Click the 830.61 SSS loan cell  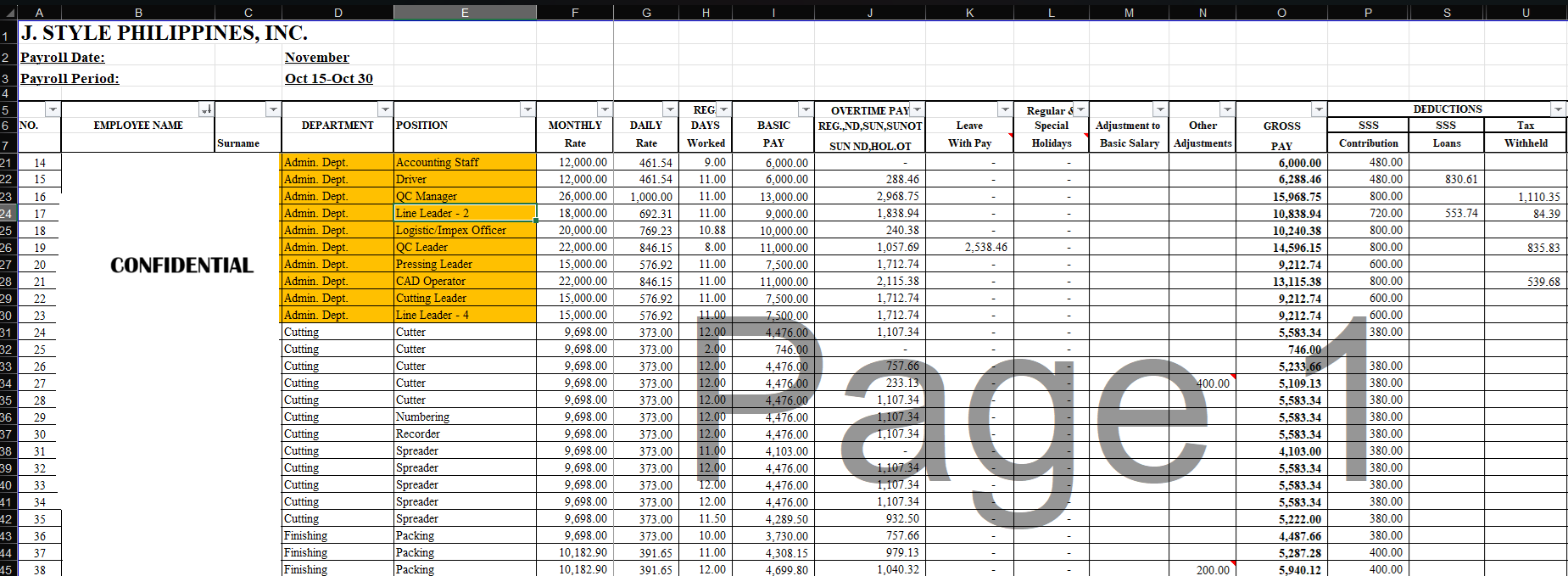tap(1447, 179)
